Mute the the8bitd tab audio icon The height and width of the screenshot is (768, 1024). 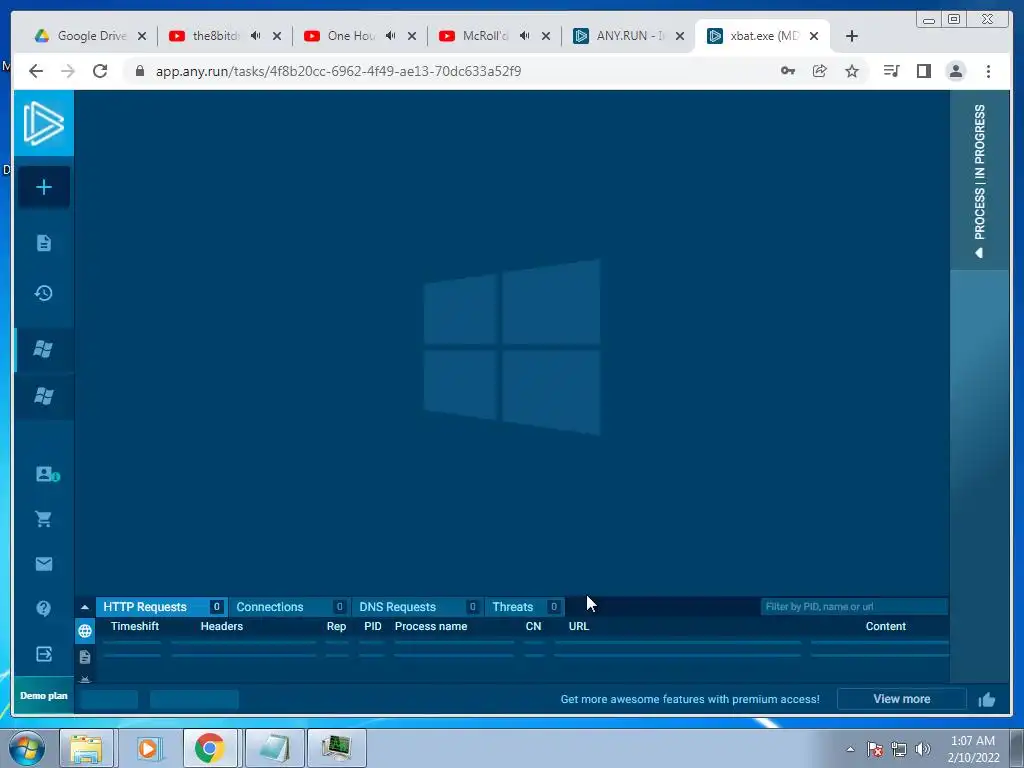click(x=255, y=36)
